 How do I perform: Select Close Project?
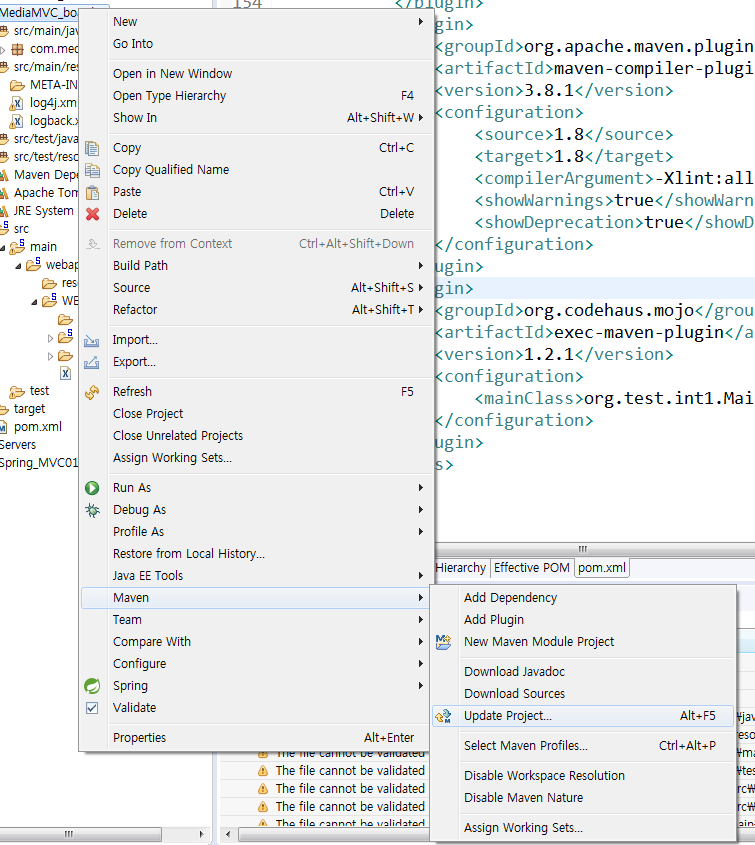pyautogui.click(x=256, y=414)
